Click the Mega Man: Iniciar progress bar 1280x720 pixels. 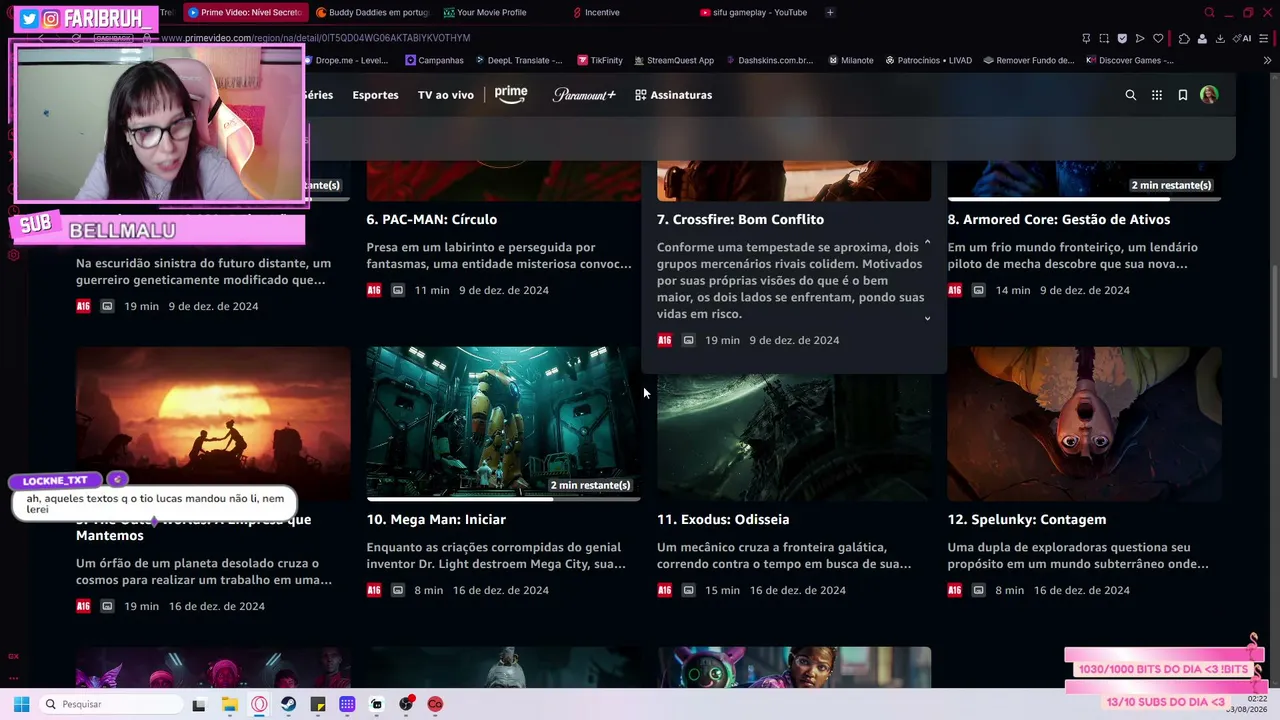[x=504, y=499]
